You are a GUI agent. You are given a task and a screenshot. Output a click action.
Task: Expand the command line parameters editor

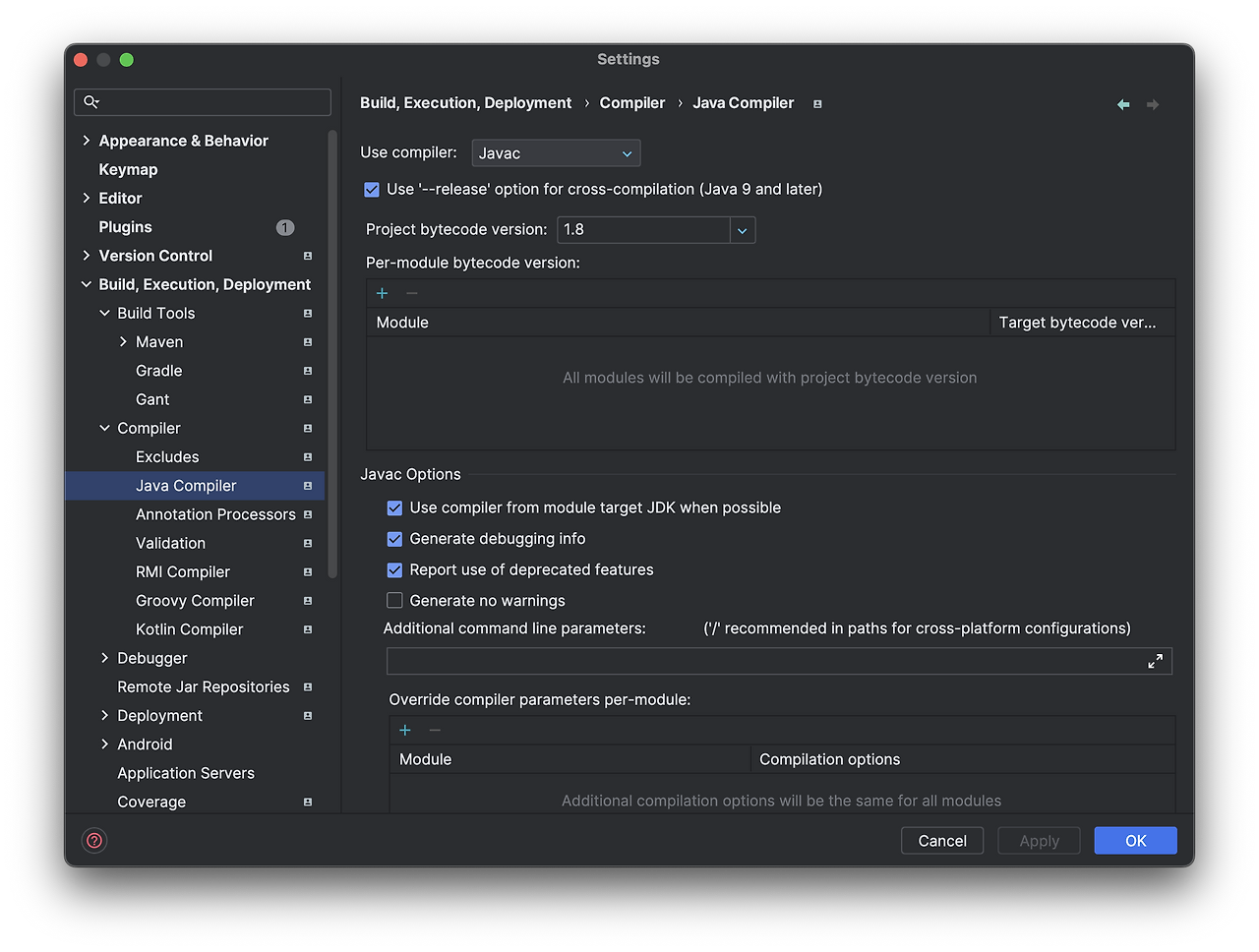click(x=1155, y=661)
